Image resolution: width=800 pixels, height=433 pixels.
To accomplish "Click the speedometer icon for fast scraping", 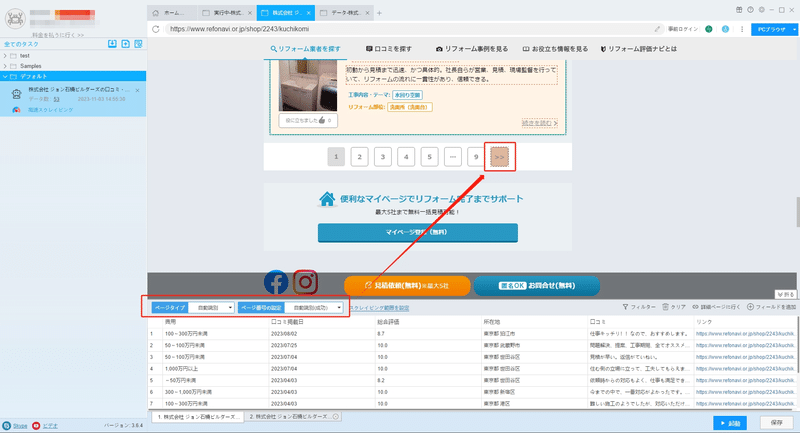I will 16,110.
